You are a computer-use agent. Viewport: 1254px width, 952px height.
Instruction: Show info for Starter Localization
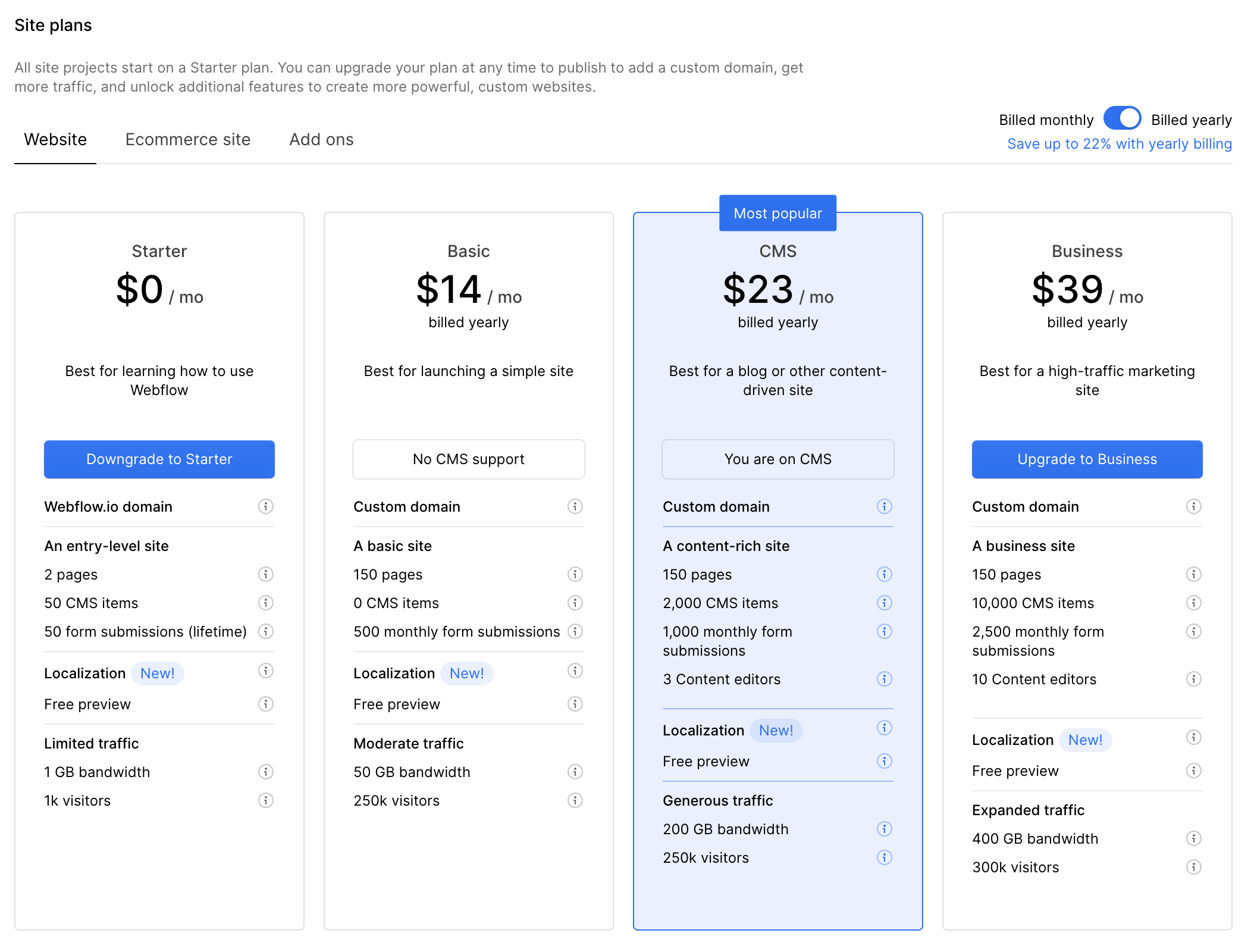click(266, 671)
